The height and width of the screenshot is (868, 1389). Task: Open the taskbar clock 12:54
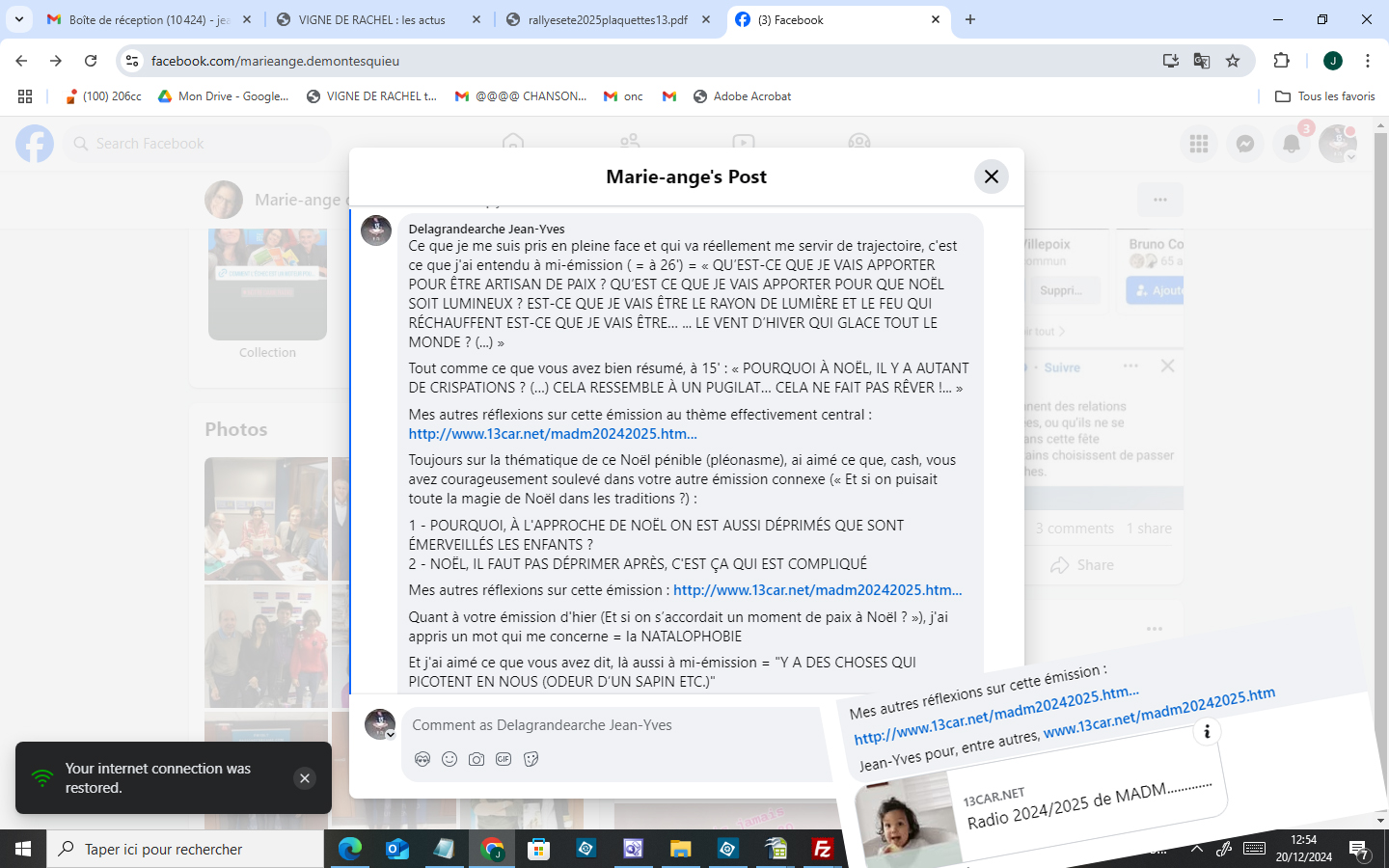point(1304,849)
